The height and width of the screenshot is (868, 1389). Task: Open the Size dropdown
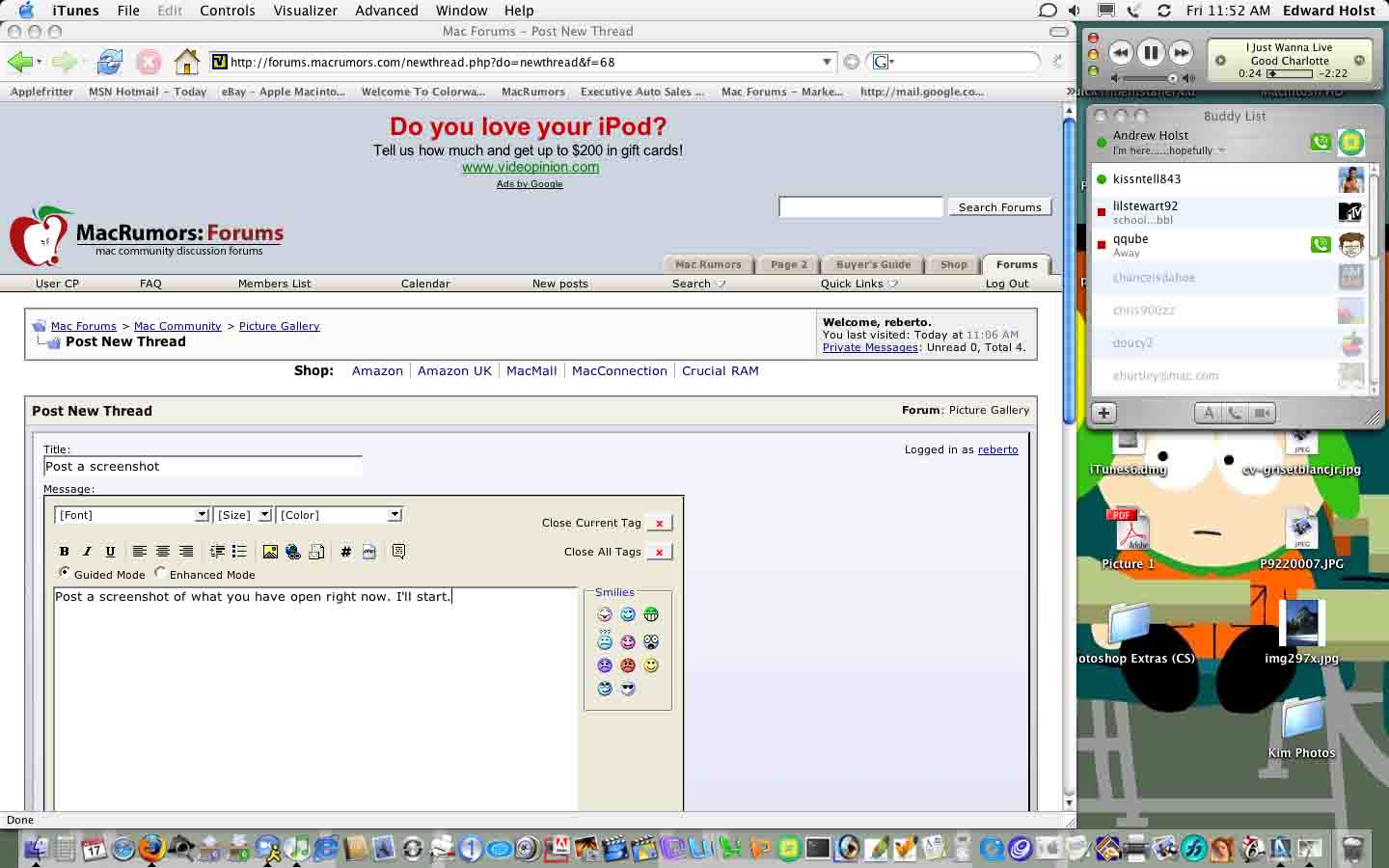(242, 515)
